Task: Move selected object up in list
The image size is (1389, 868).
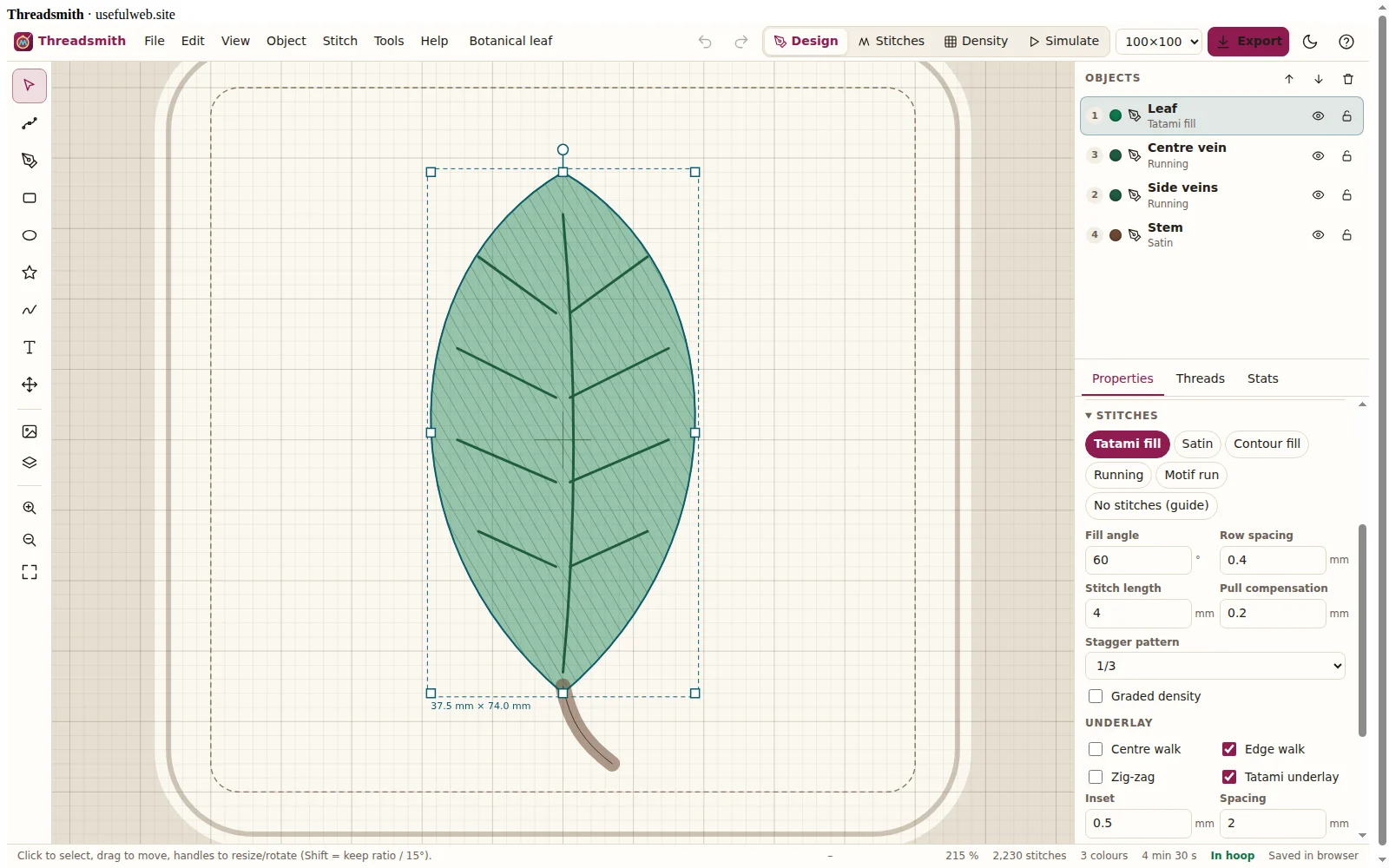Action: pyautogui.click(x=1289, y=79)
